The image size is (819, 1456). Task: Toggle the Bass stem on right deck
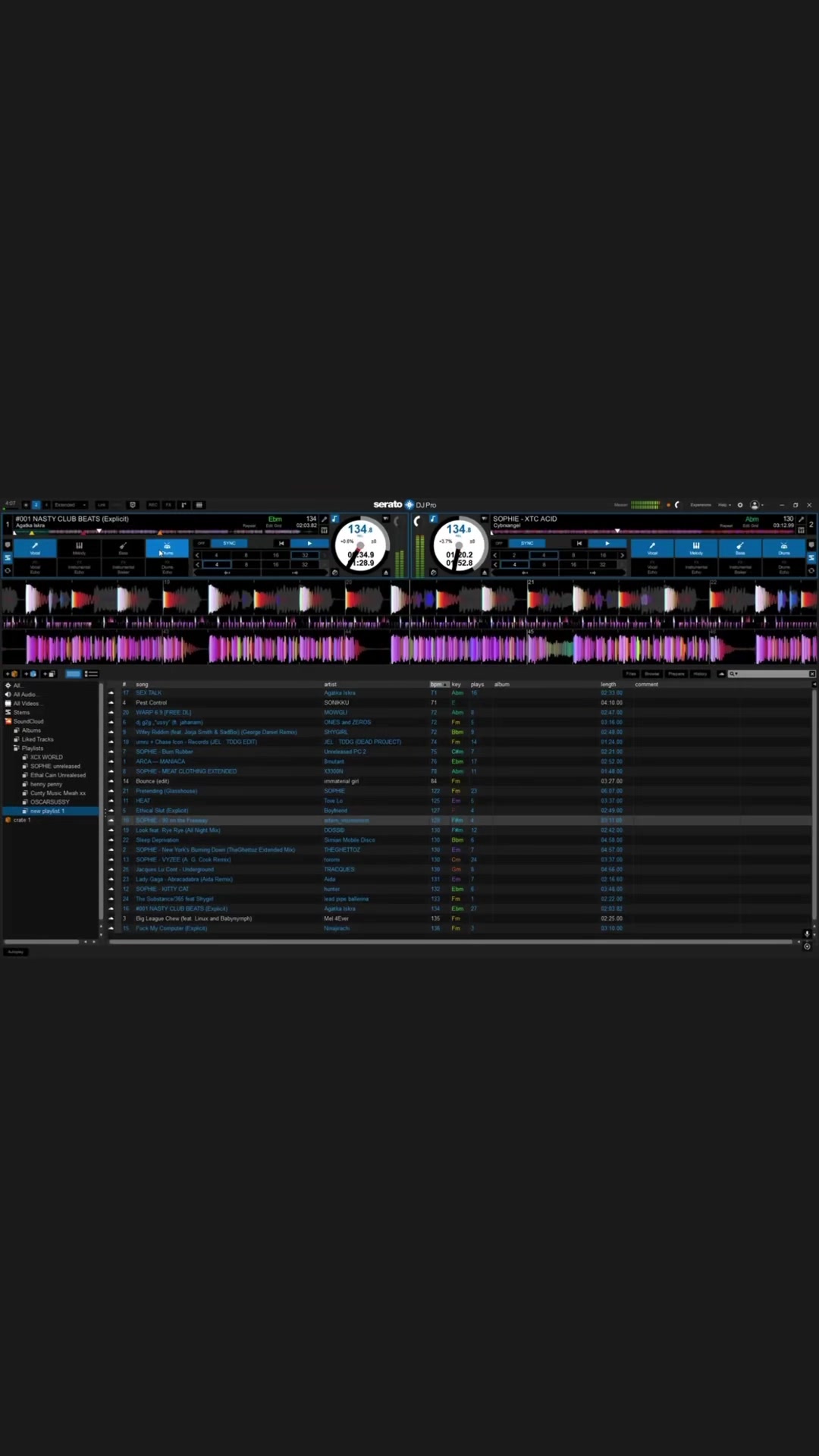(740, 548)
